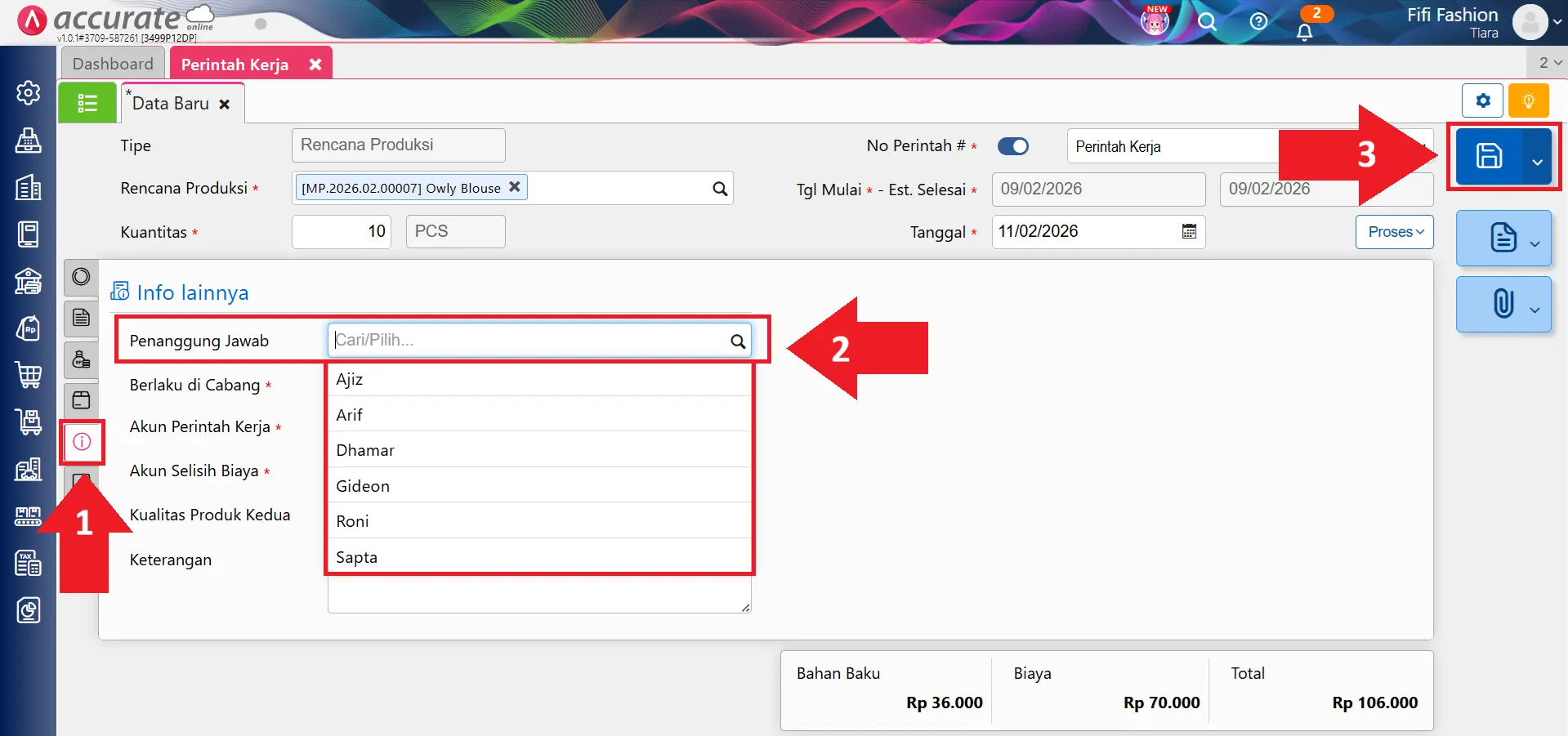Expand the Proses dropdown button

tap(1395, 232)
